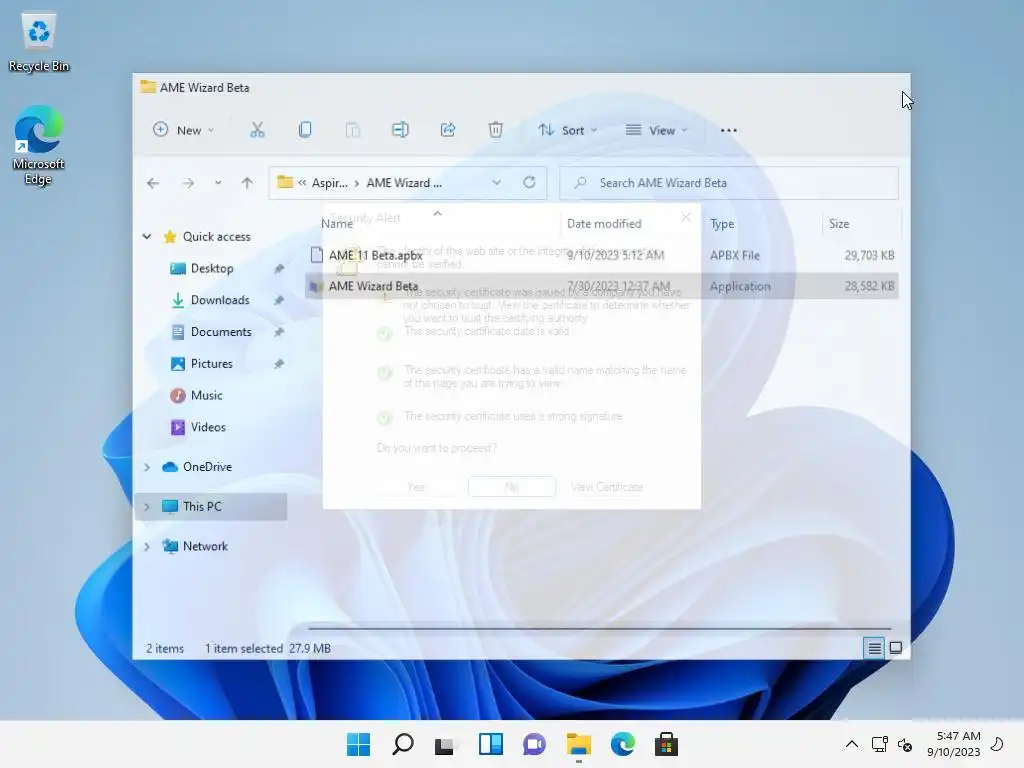Open the Chat app on the taskbar
The height and width of the screenshot is (768, 1024).
[x=534, y=744]
